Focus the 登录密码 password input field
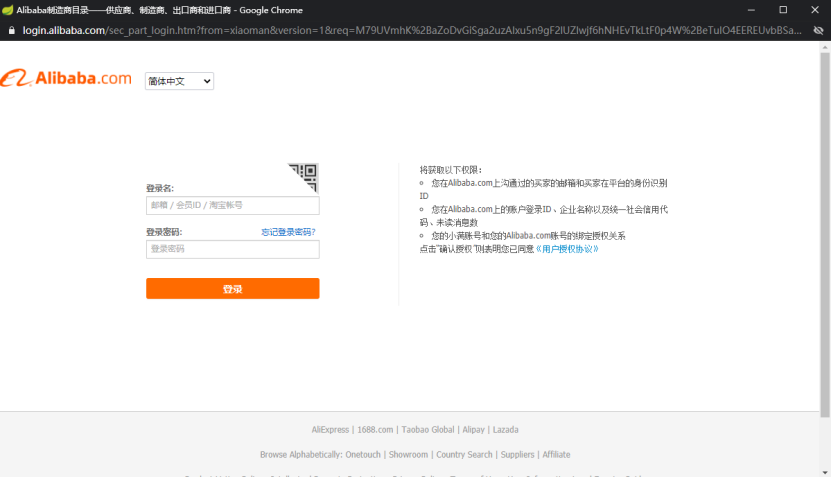Viewport: 831px width, 477px height. click(233, 249)
